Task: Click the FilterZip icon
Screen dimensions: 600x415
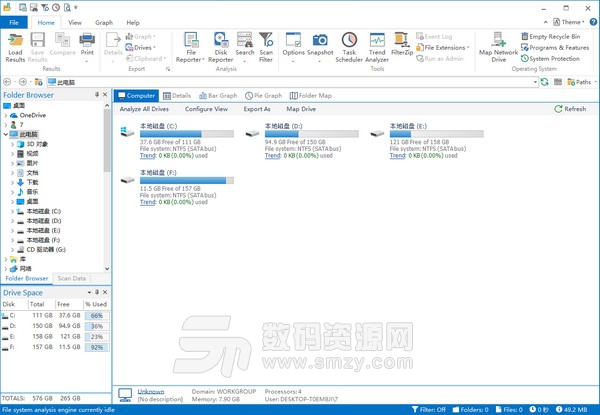Action: tap(402, 41)
